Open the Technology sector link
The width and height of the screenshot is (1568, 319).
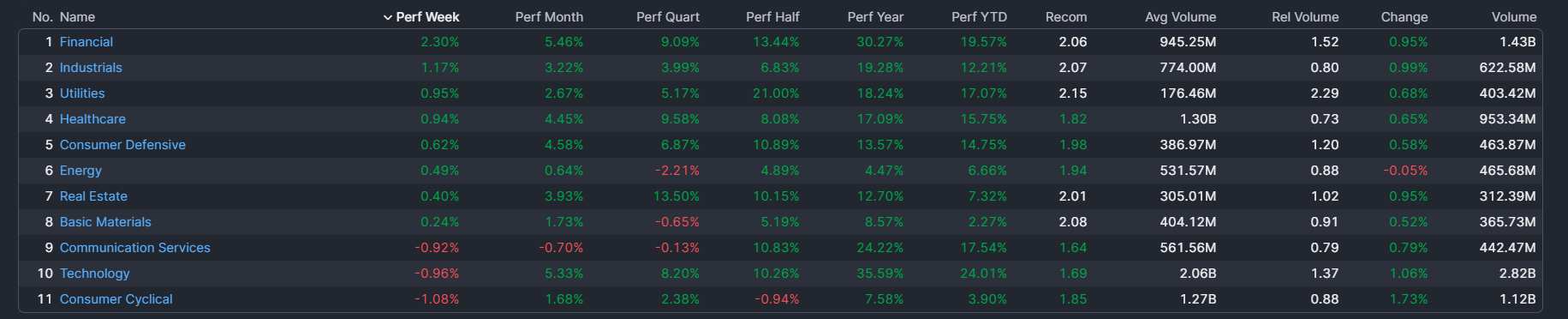[x=95, y=274]
